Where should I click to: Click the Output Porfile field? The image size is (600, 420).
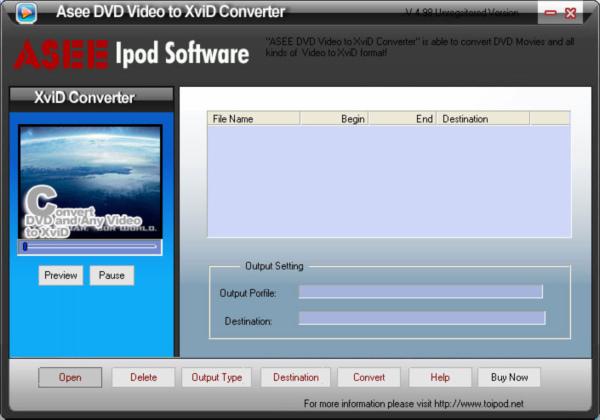click(x=420, y=292)
